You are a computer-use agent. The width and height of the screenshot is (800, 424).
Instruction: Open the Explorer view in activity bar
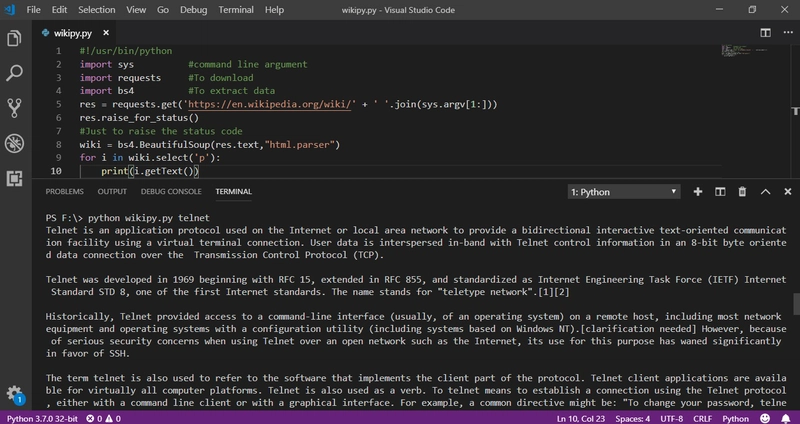tap(14, 39)
